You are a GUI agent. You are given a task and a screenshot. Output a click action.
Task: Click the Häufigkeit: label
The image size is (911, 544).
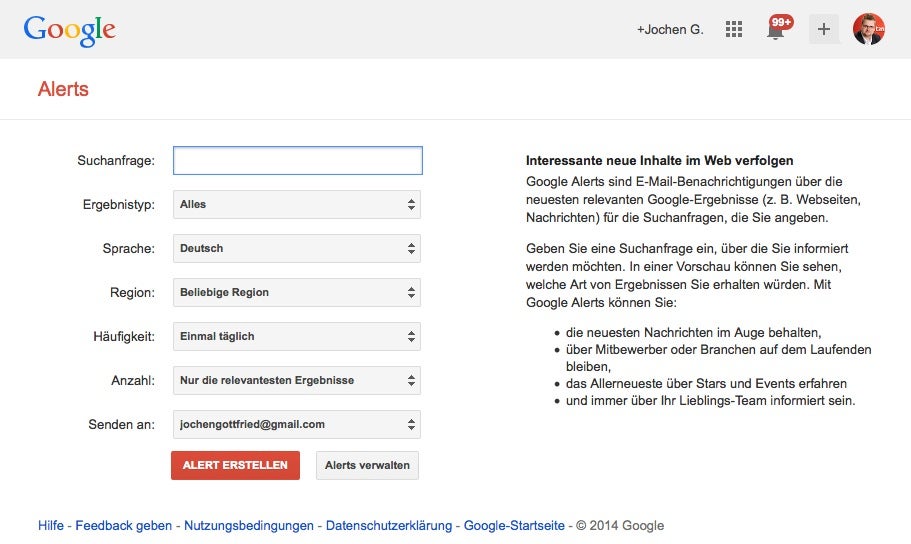[x=124, y=337]
